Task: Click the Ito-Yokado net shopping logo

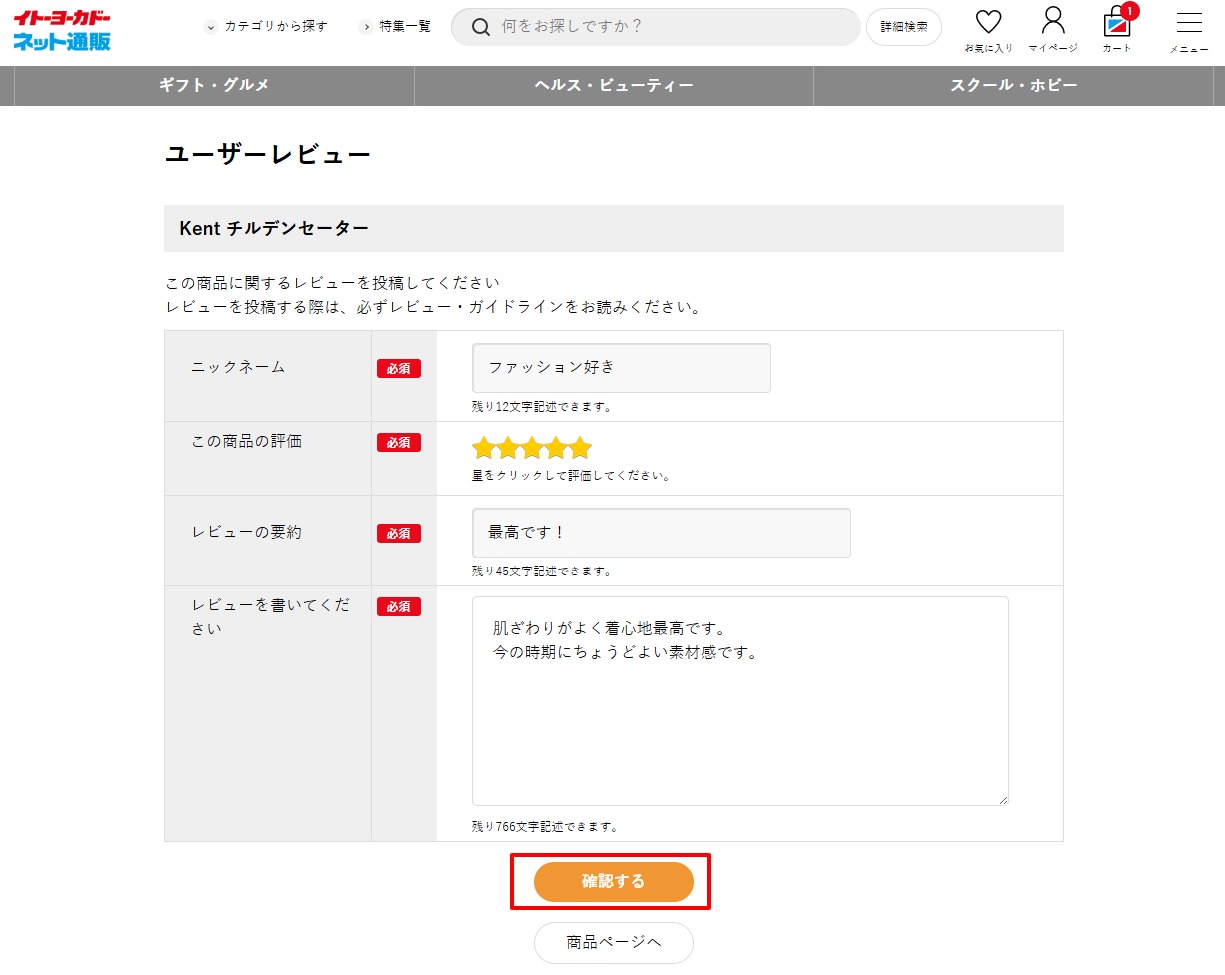Action: click(62, 30)
